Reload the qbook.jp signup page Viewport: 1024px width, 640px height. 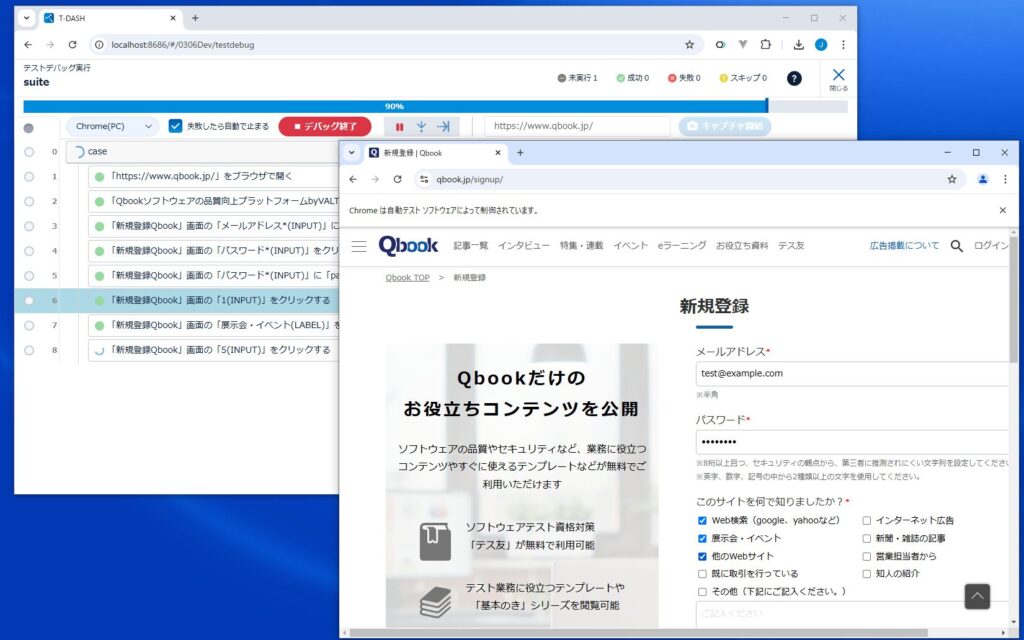[397, 179]
